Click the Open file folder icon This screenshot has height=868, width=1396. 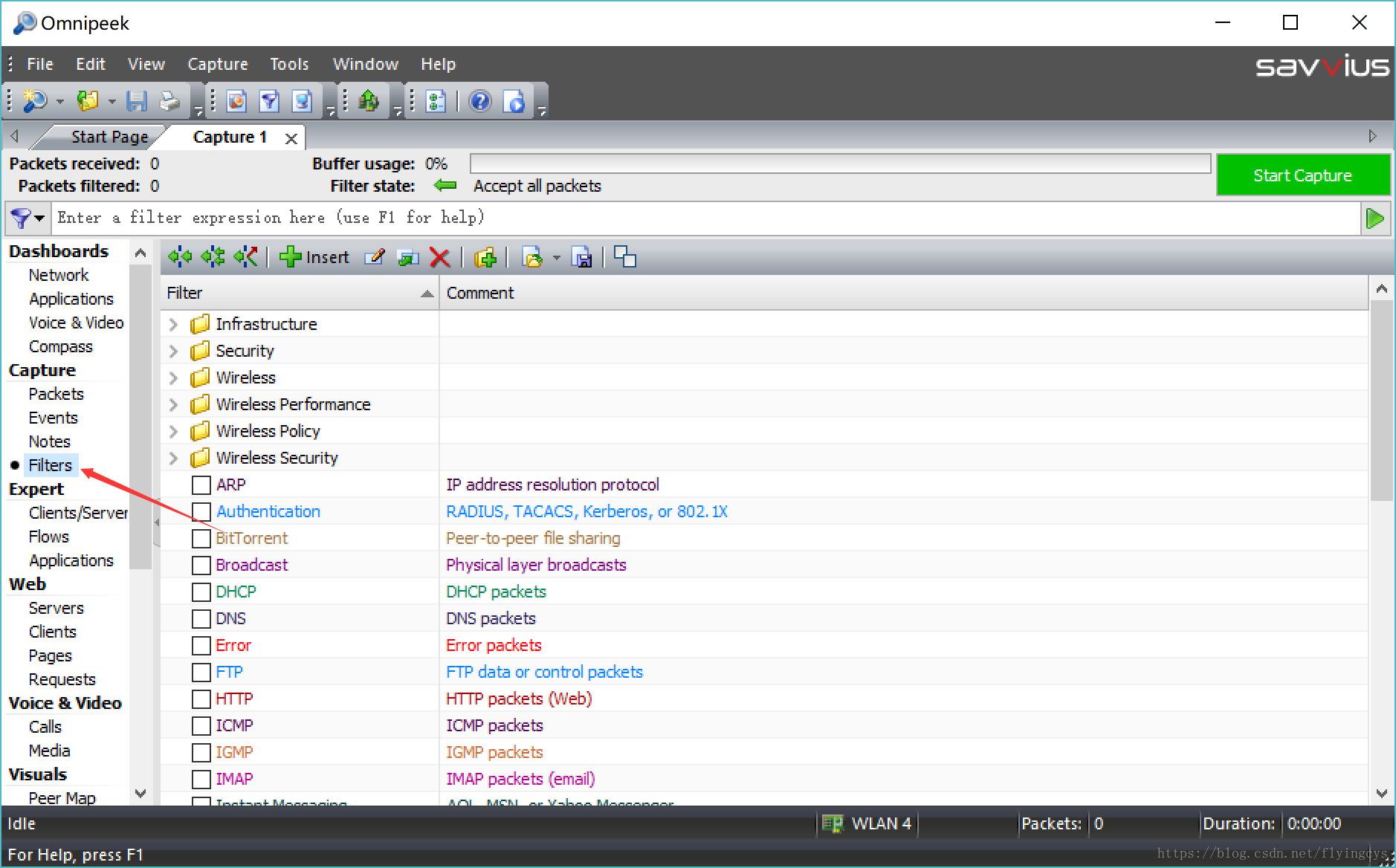(x=88, y=100)
